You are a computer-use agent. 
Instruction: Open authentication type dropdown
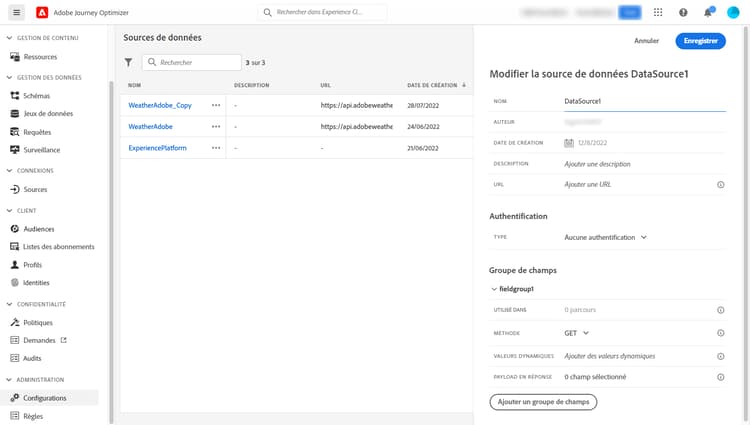(x=606, y=237)
